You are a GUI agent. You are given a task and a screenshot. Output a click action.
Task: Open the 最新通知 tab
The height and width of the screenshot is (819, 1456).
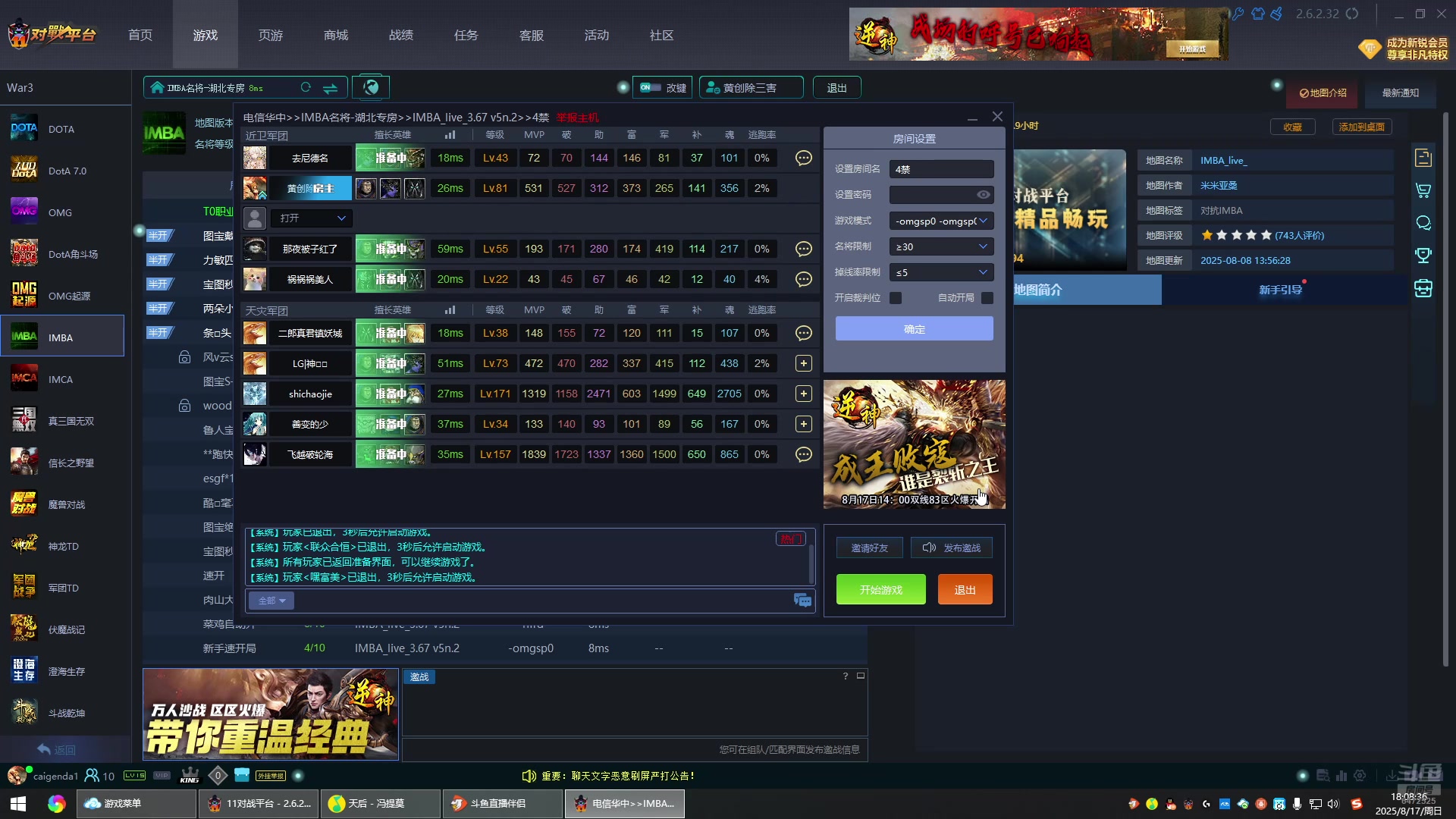[x=1400, y=93]
